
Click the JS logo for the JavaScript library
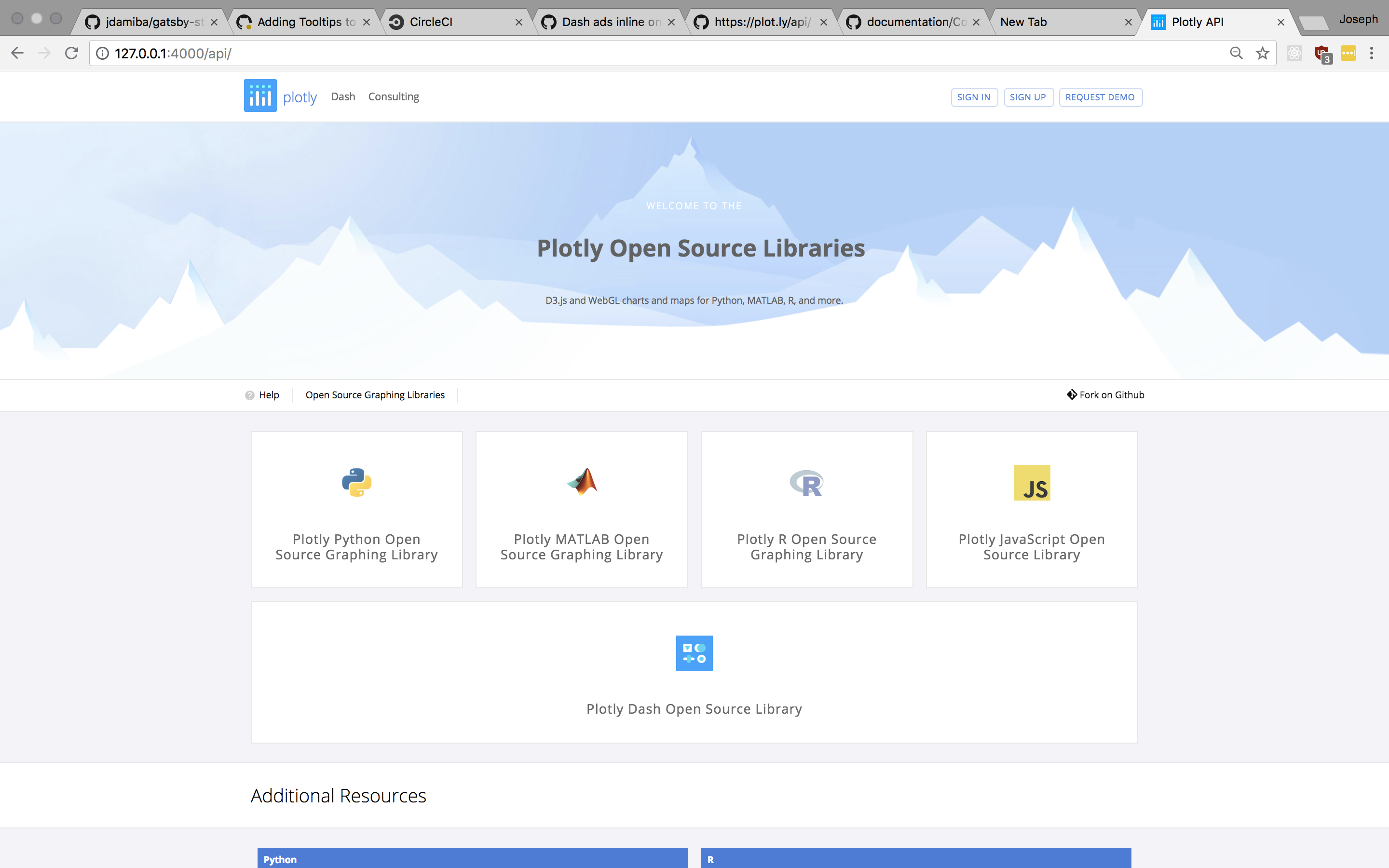(x=1032, y=482)
